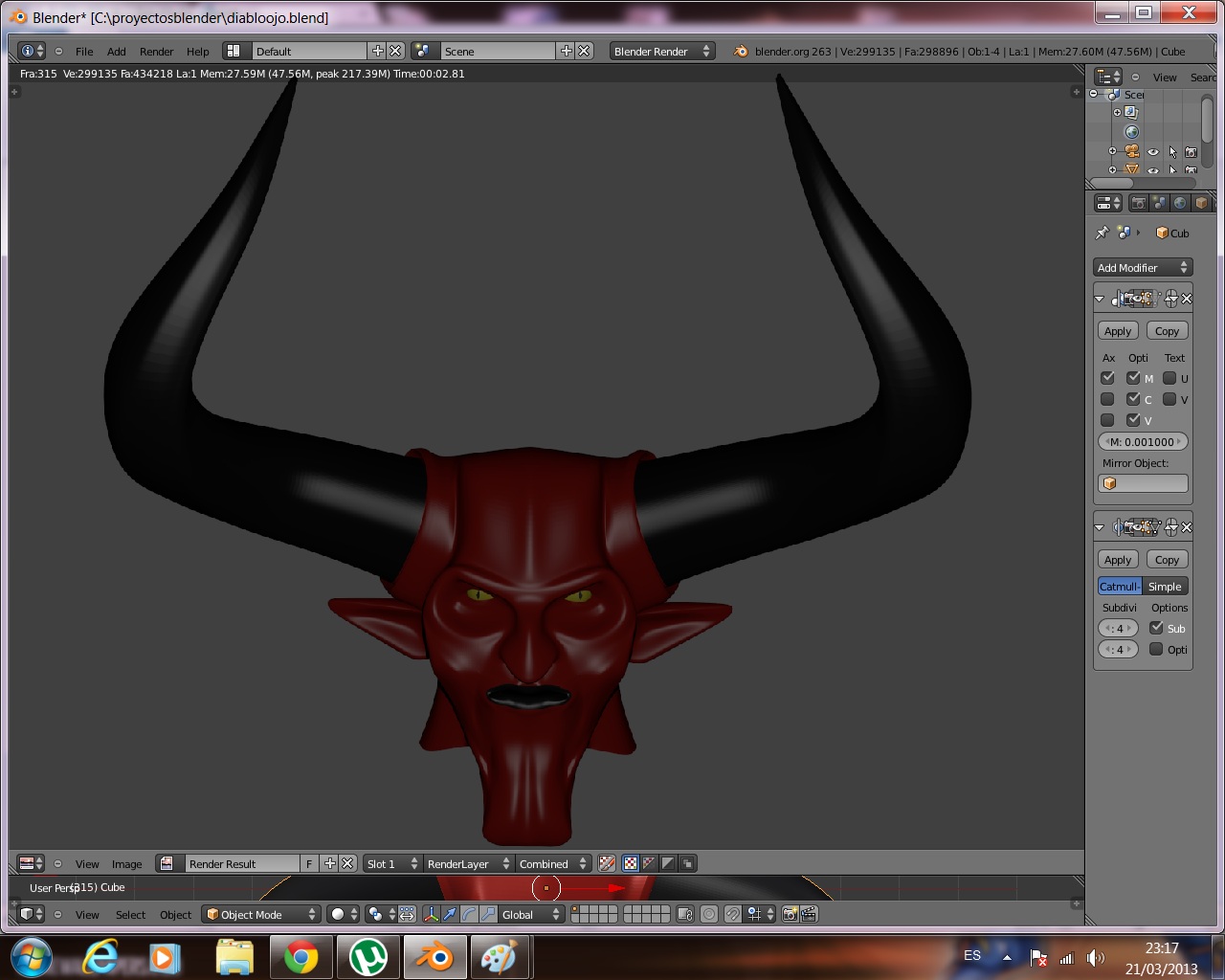Open the Add Modifier dropdown
This screenshot has height=980, width=1225.
[x=1143, y=268]
